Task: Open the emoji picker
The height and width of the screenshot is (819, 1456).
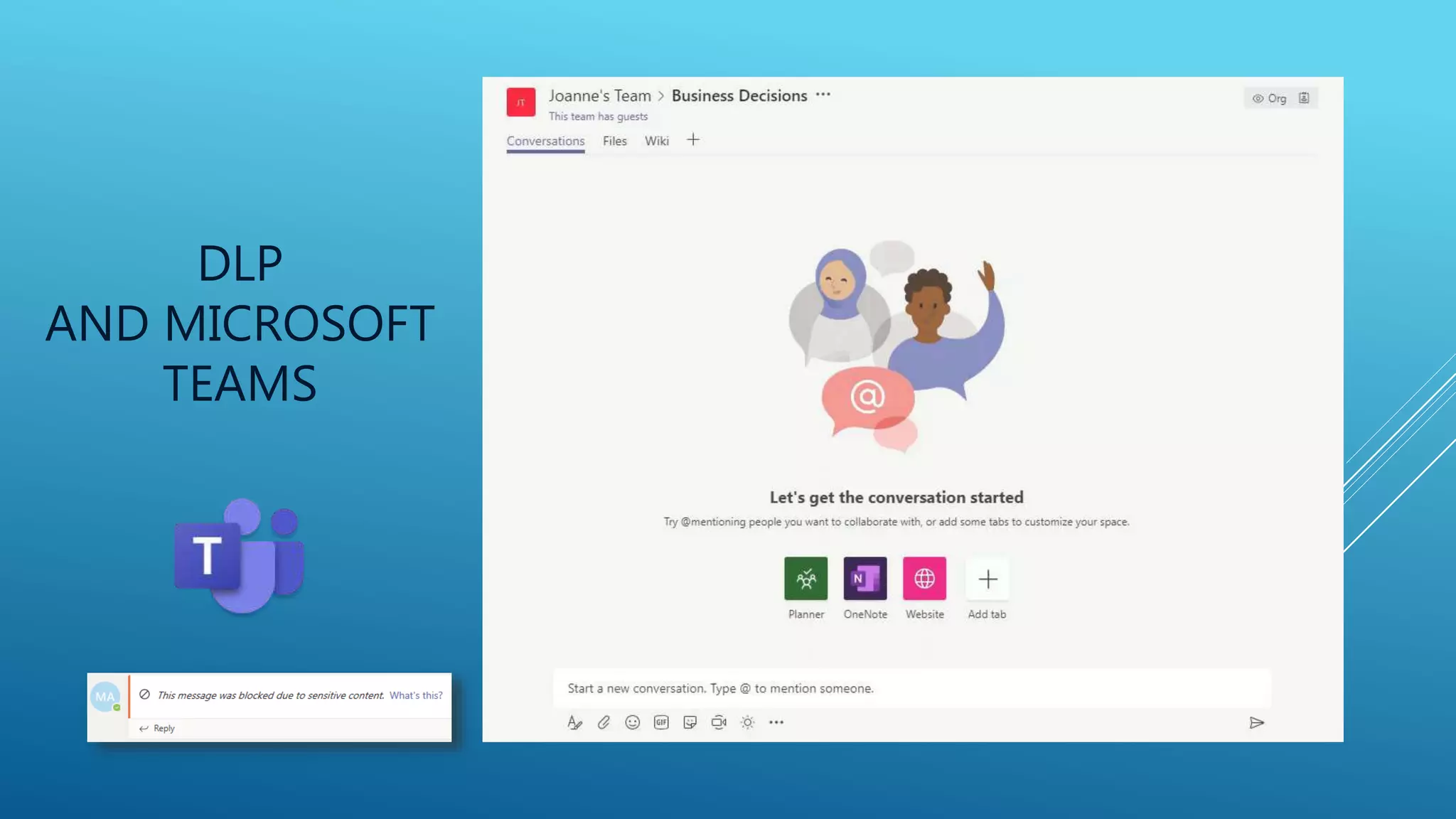Action: coord(632,722)
